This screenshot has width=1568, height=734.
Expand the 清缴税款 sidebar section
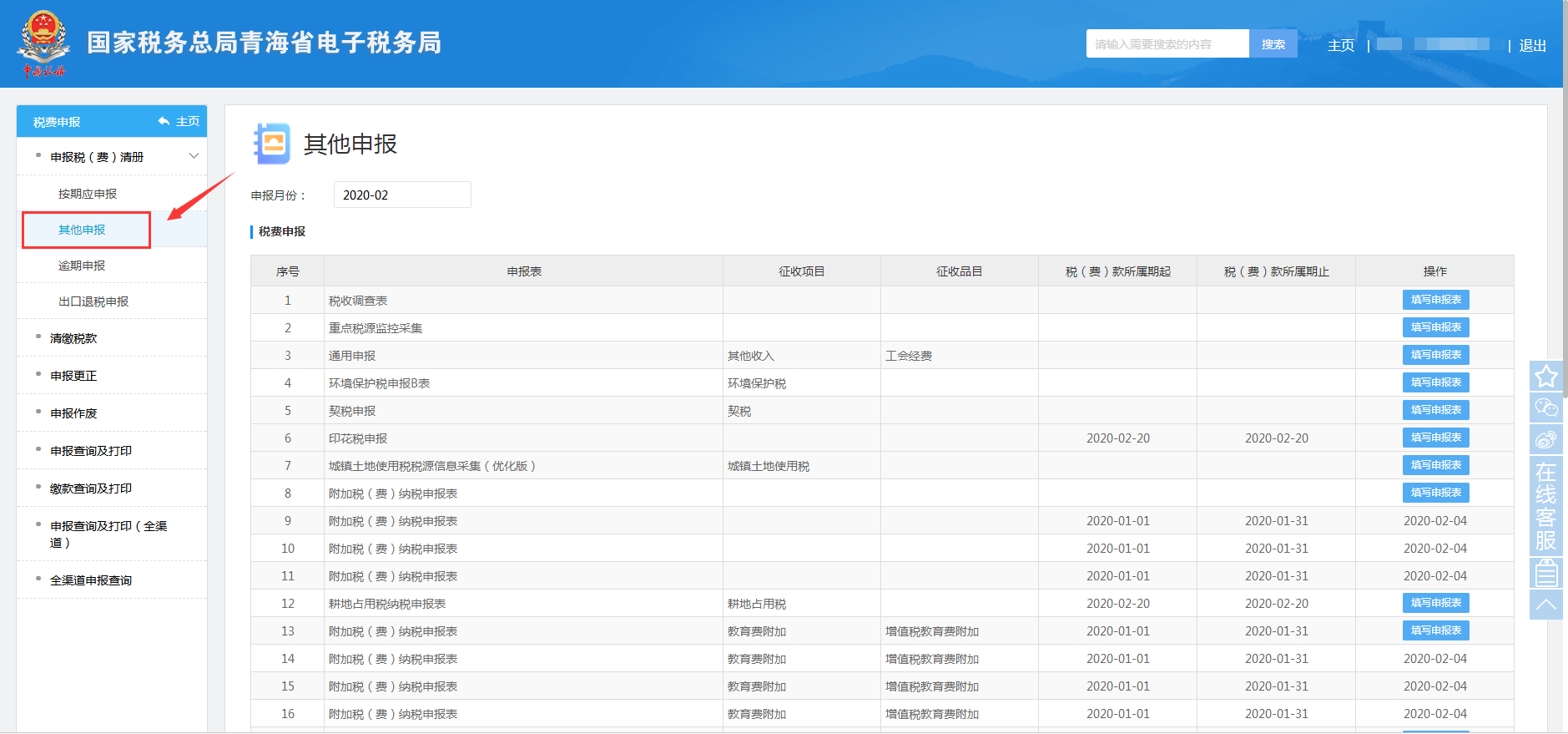point(73,338)
